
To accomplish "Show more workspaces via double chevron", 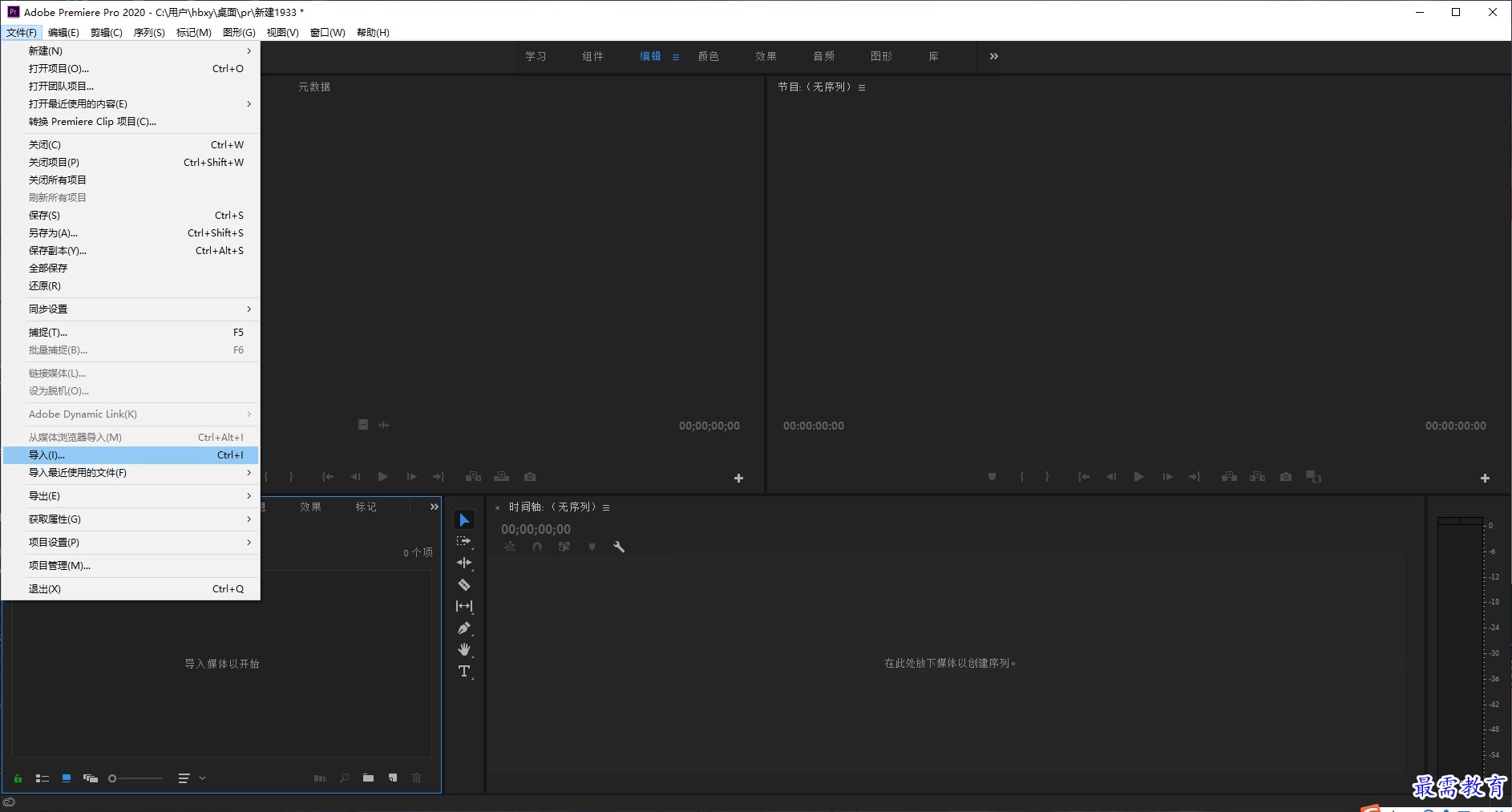I will click(x=994, y=56).
